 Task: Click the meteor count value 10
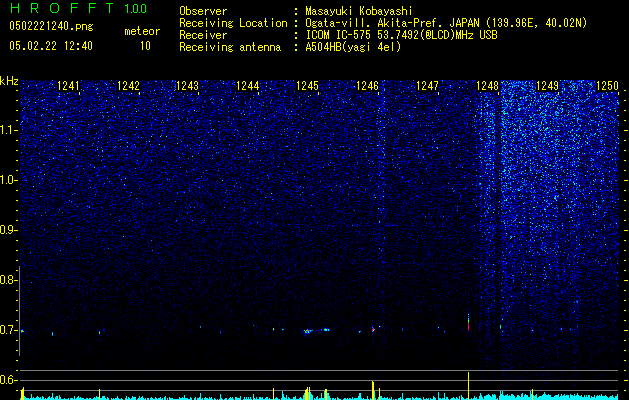click(145, 46)
